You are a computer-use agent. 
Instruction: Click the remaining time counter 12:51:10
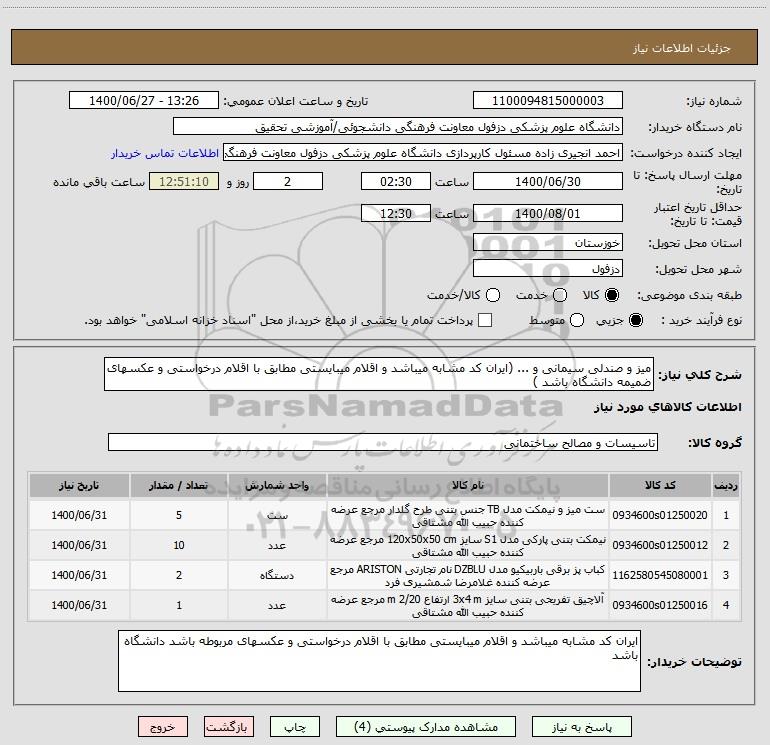point(184,181)
